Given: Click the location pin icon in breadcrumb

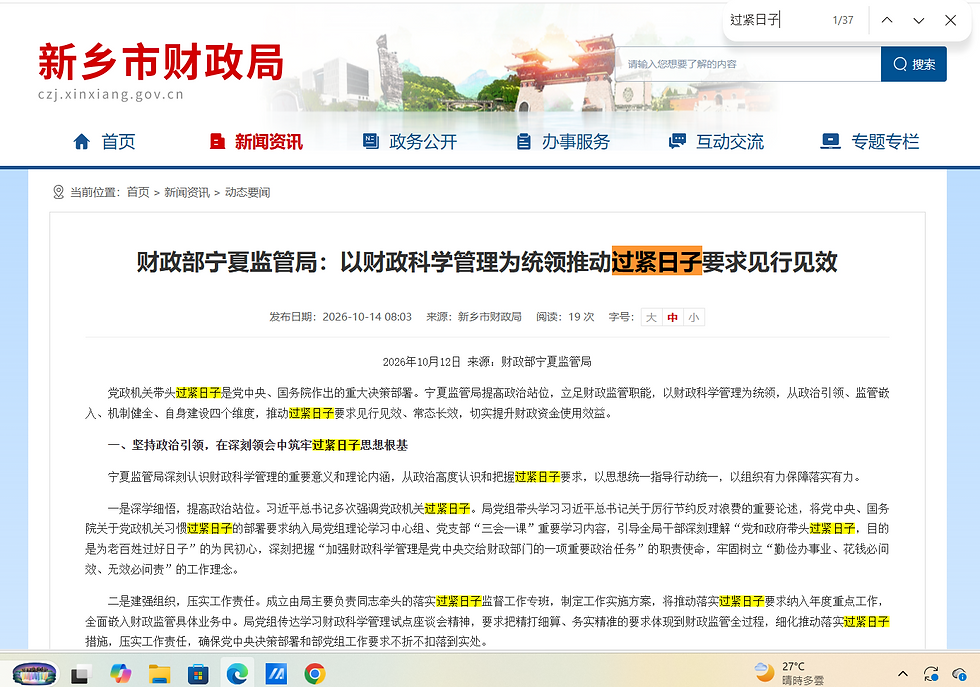Looking at the screenshot, I should [x=58, y=192].
